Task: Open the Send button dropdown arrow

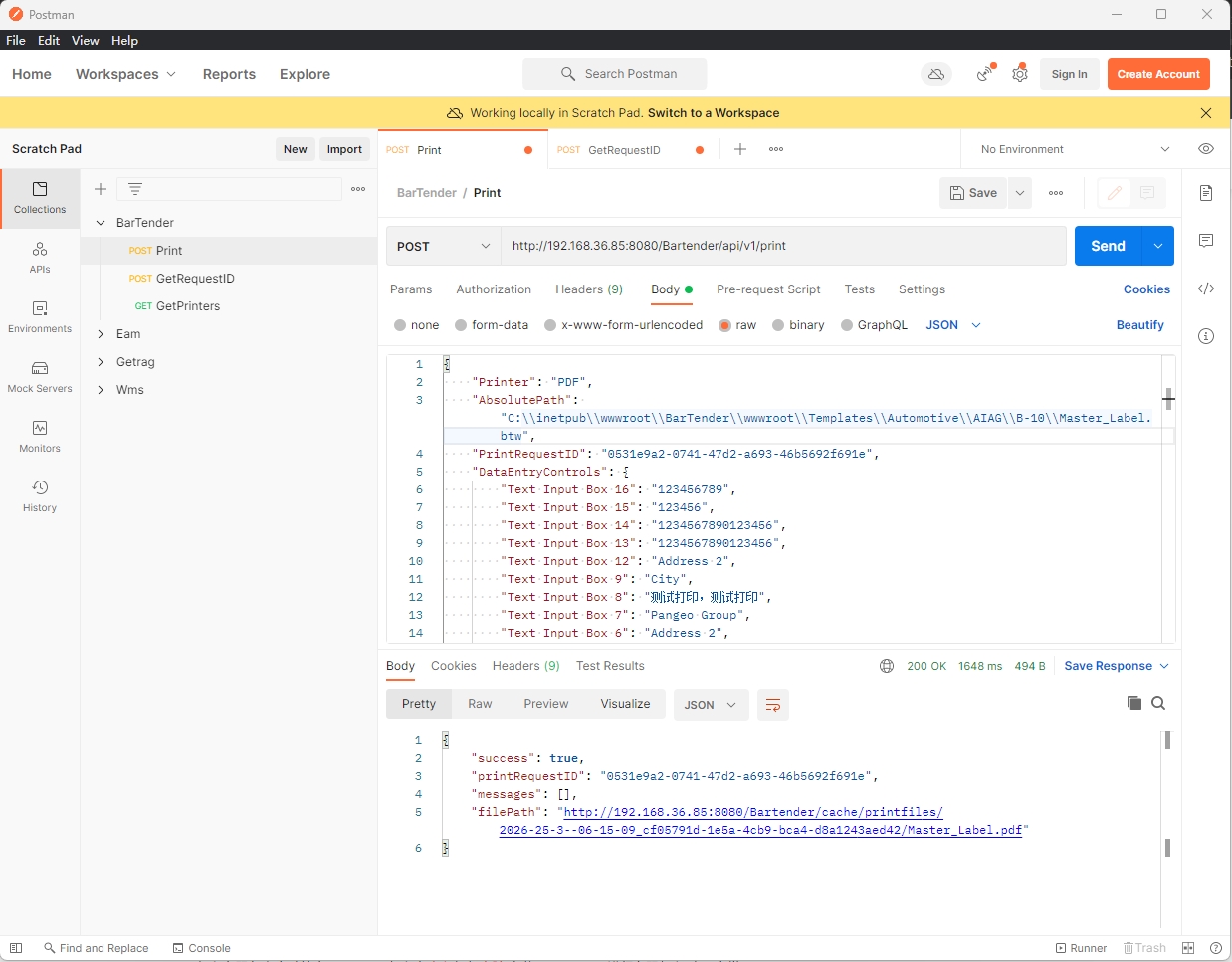Action: [1158, 246]
